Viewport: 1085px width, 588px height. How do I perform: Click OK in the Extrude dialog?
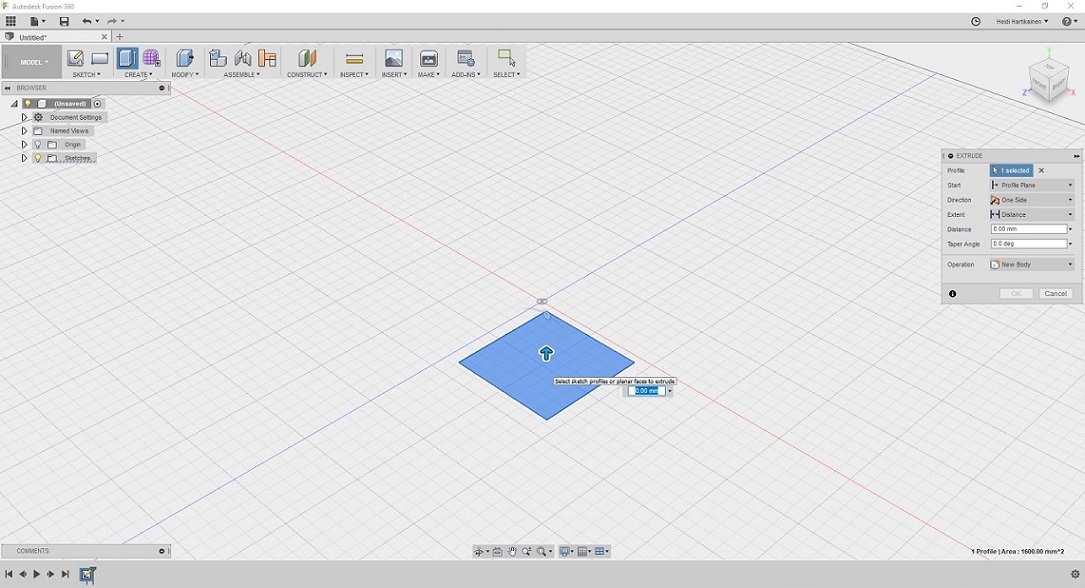(1016, 294)
